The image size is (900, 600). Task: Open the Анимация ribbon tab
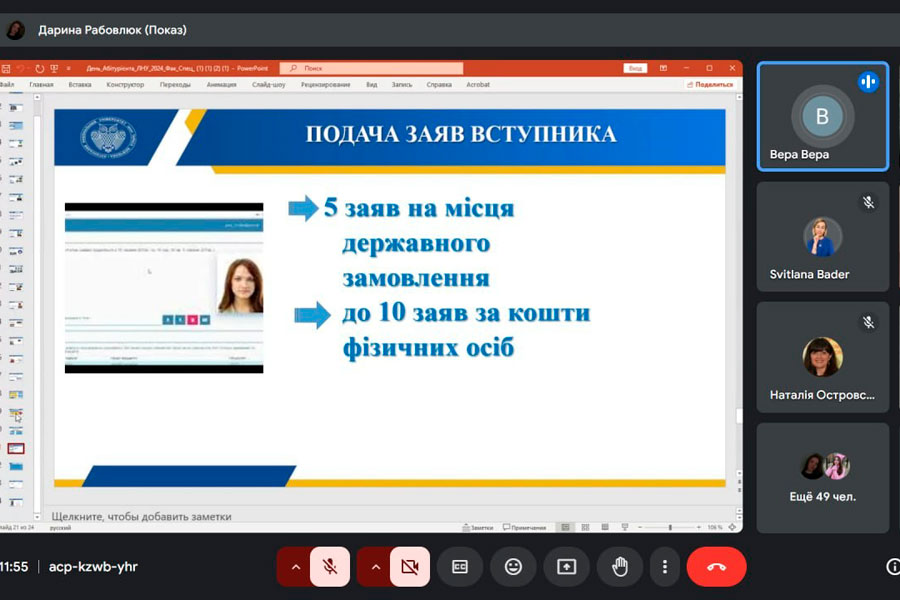pyautogui.click(x=222, y=85)
